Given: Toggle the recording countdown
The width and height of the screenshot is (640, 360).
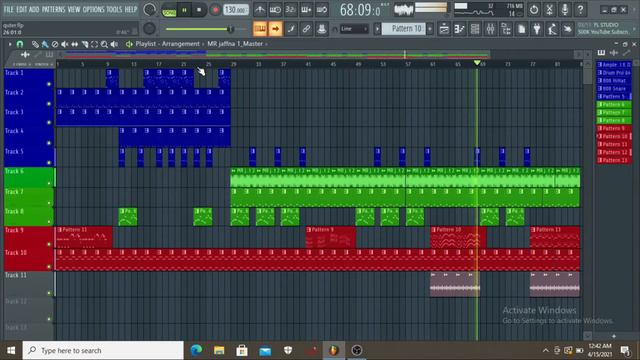Looking at the screenshot, I should [291, 9].
